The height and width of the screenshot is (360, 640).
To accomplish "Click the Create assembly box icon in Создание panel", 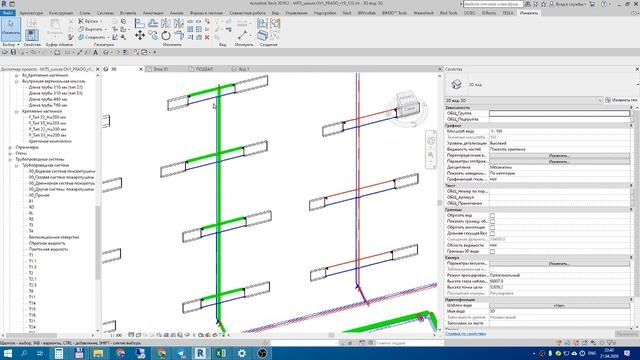I will (262, 36).
